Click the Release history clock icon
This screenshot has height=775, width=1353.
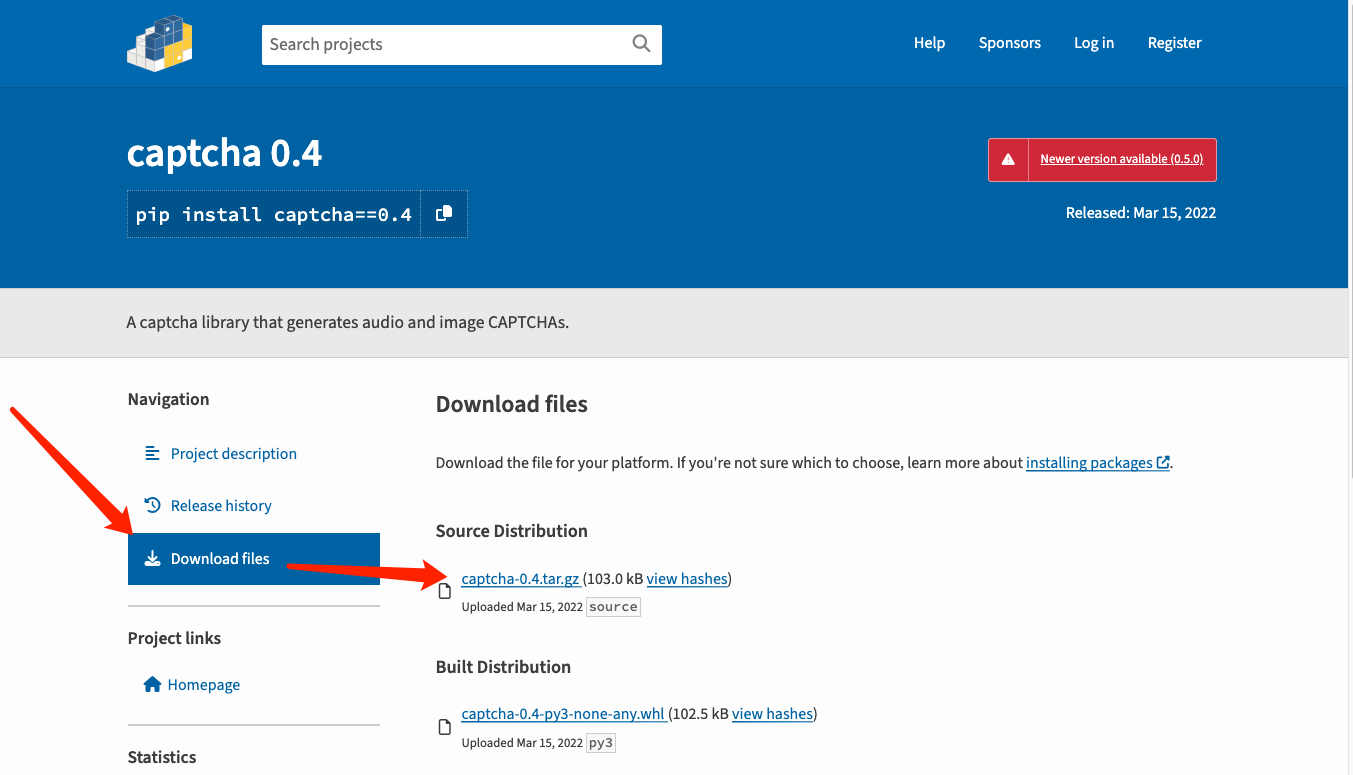point(152,506)
